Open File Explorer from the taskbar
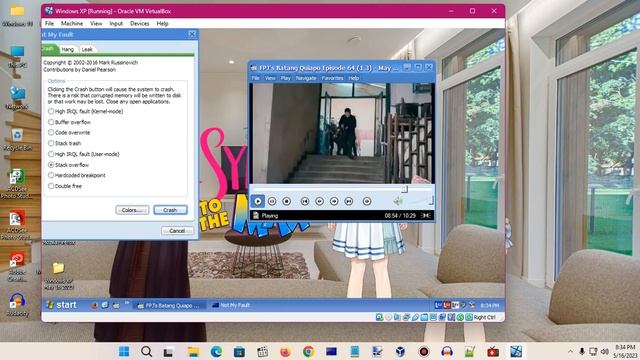 [x=193, y=351]
